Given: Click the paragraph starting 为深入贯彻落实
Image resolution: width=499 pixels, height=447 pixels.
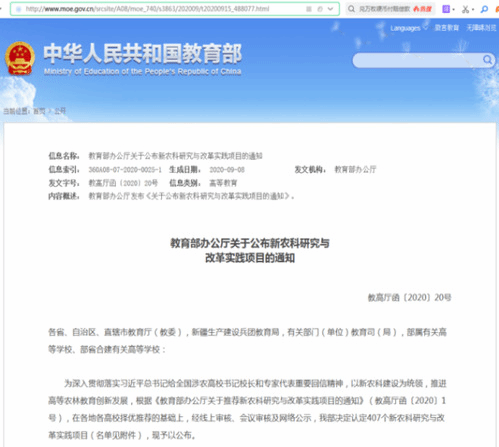Looking at the screenshot, I should (247, 409).
